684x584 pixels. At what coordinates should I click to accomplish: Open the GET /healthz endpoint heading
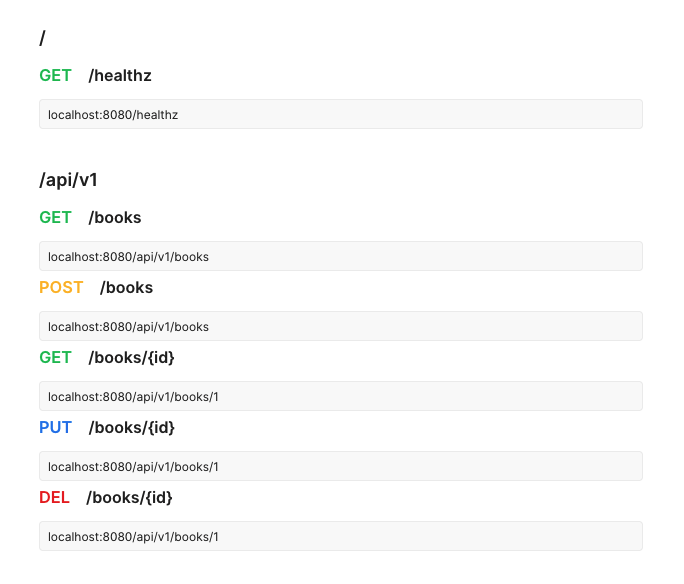(x=95, y=75)
